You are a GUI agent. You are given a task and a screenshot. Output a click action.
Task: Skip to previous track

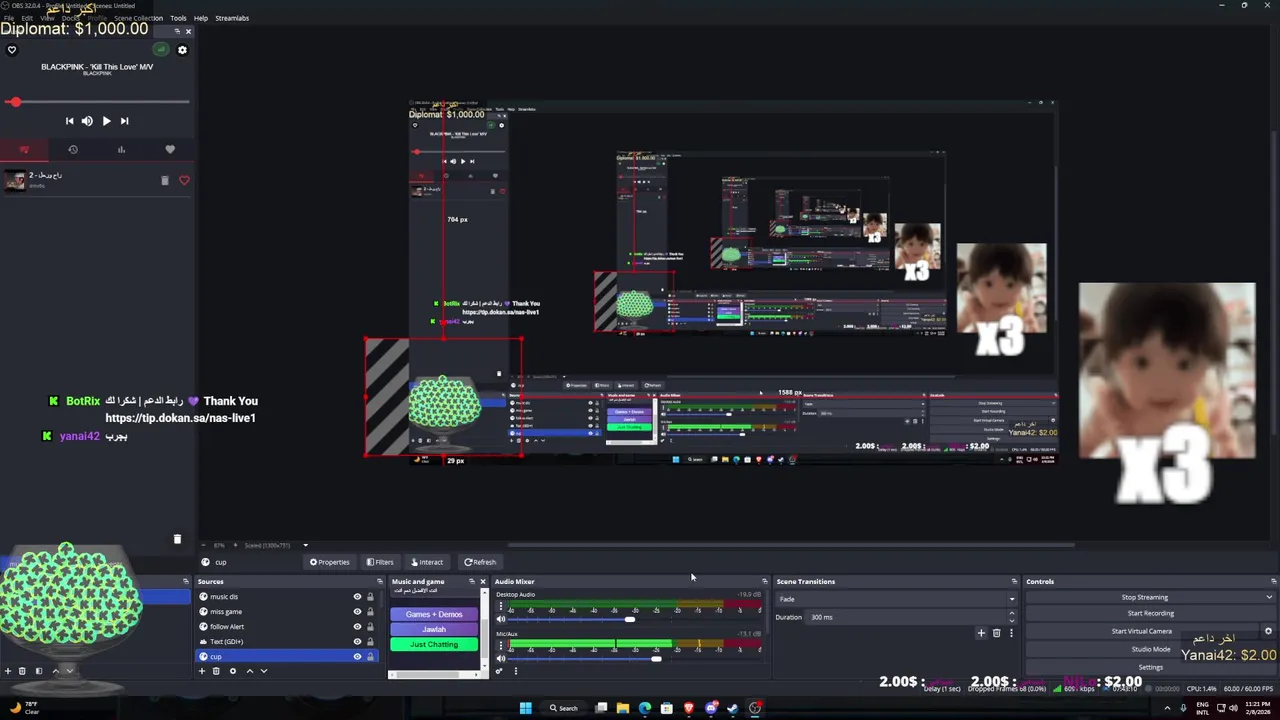click(x=69, y=121)
